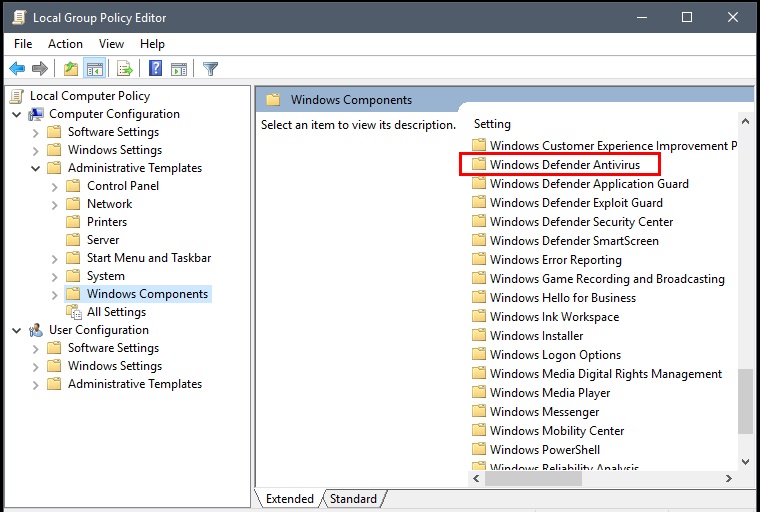This screenshot has height=512, width=760.
Task: Select Windows Game Recording and Broadcasting
Action: 607,279
